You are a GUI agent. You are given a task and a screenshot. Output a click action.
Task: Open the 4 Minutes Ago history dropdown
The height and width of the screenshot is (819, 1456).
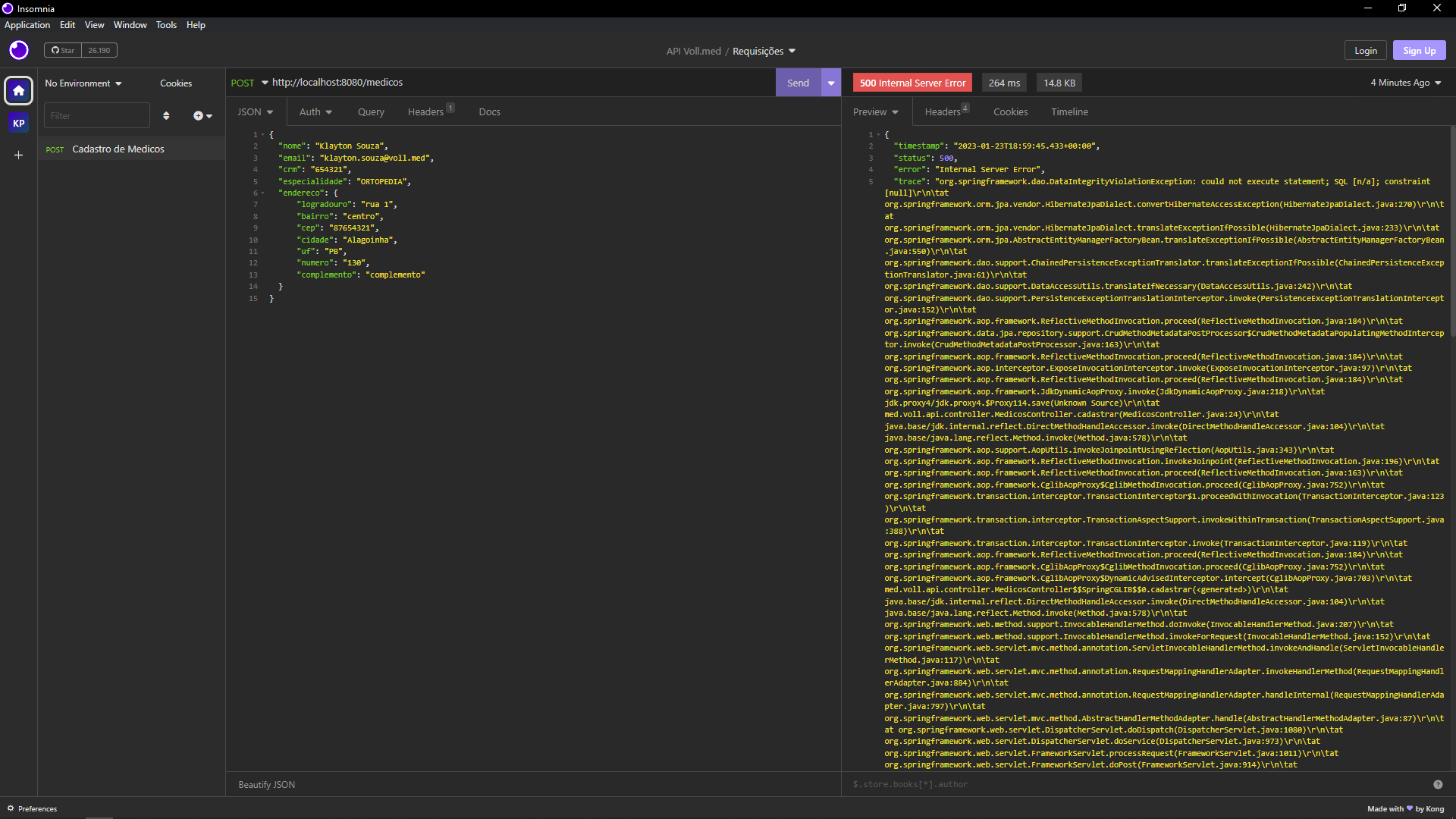[1406, 83]
